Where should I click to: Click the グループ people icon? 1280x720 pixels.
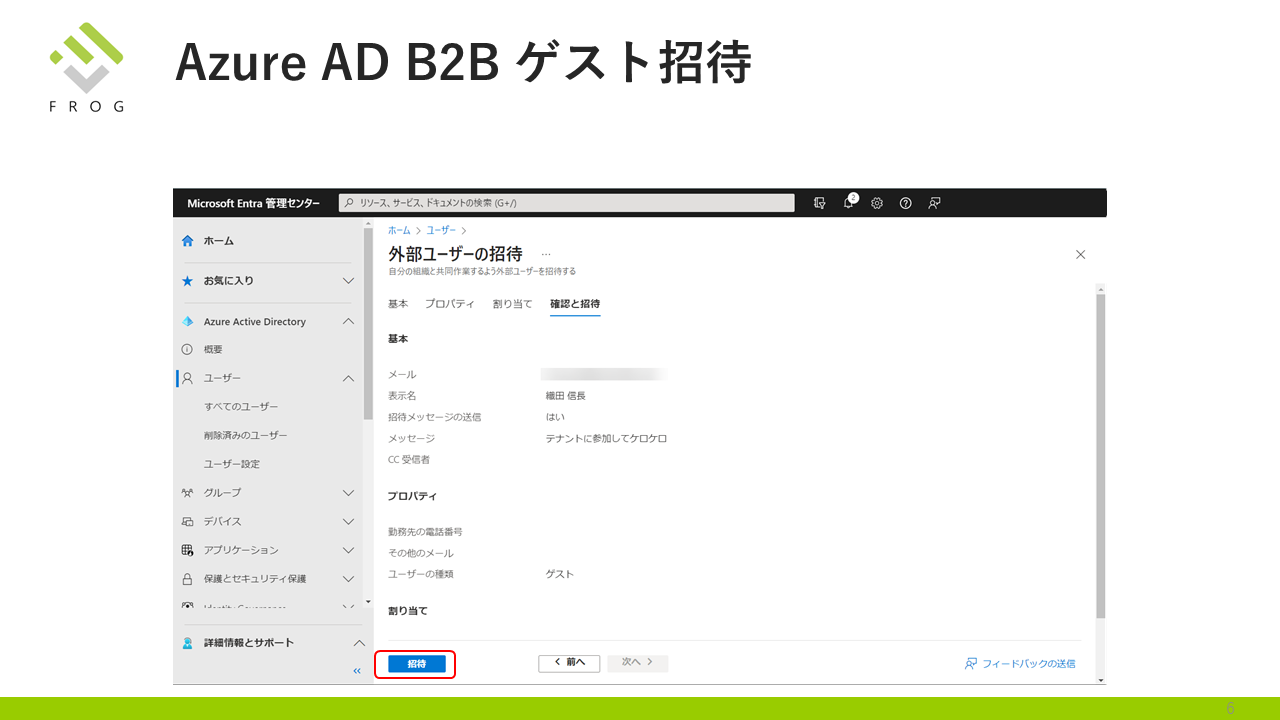click(187, 493)
